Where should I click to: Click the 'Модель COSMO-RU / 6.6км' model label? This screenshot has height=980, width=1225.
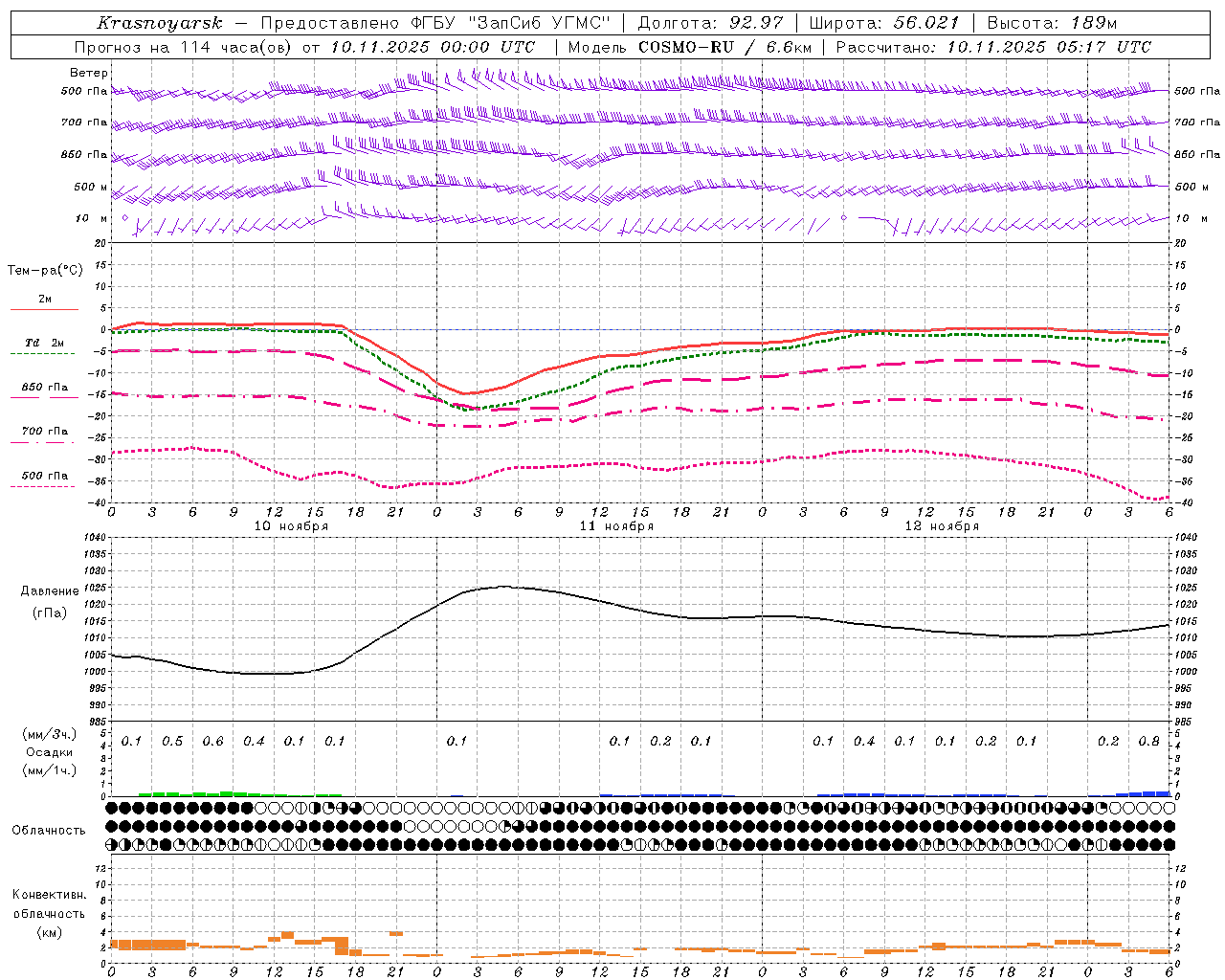coord(690,47)
